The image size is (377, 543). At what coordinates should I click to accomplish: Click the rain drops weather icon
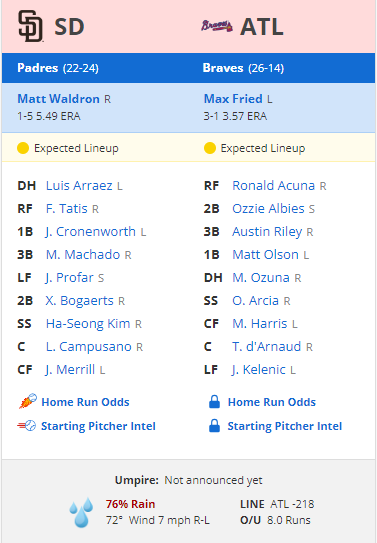81,513
